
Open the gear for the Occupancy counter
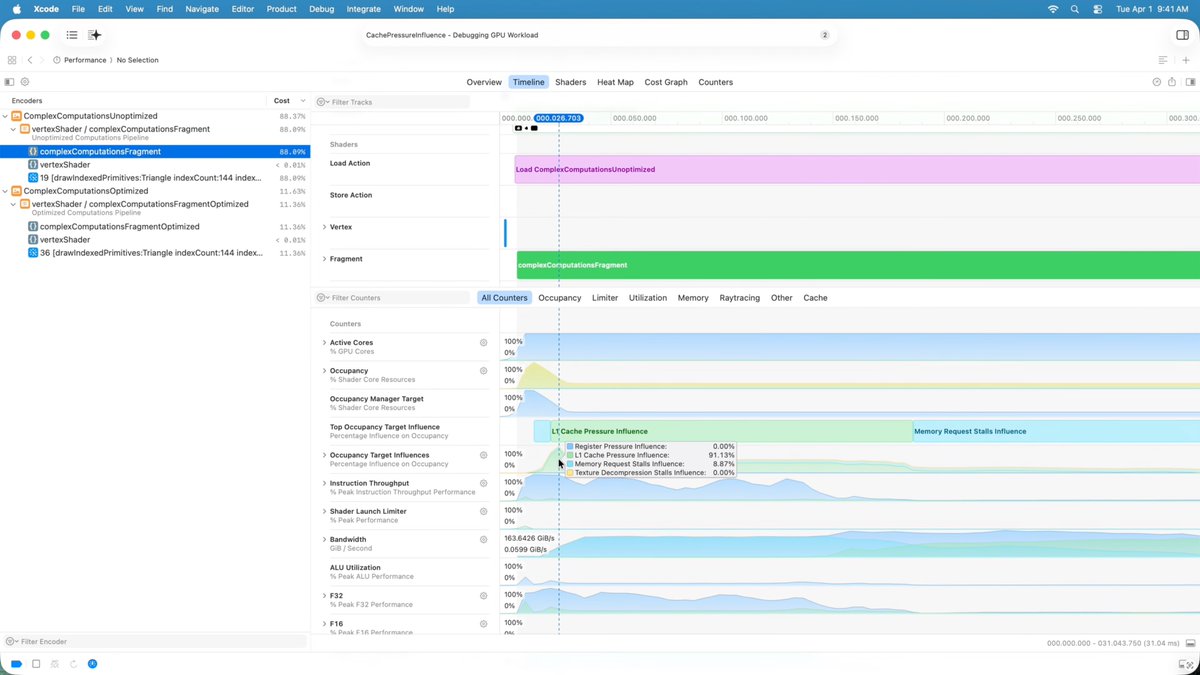(483, 370)
